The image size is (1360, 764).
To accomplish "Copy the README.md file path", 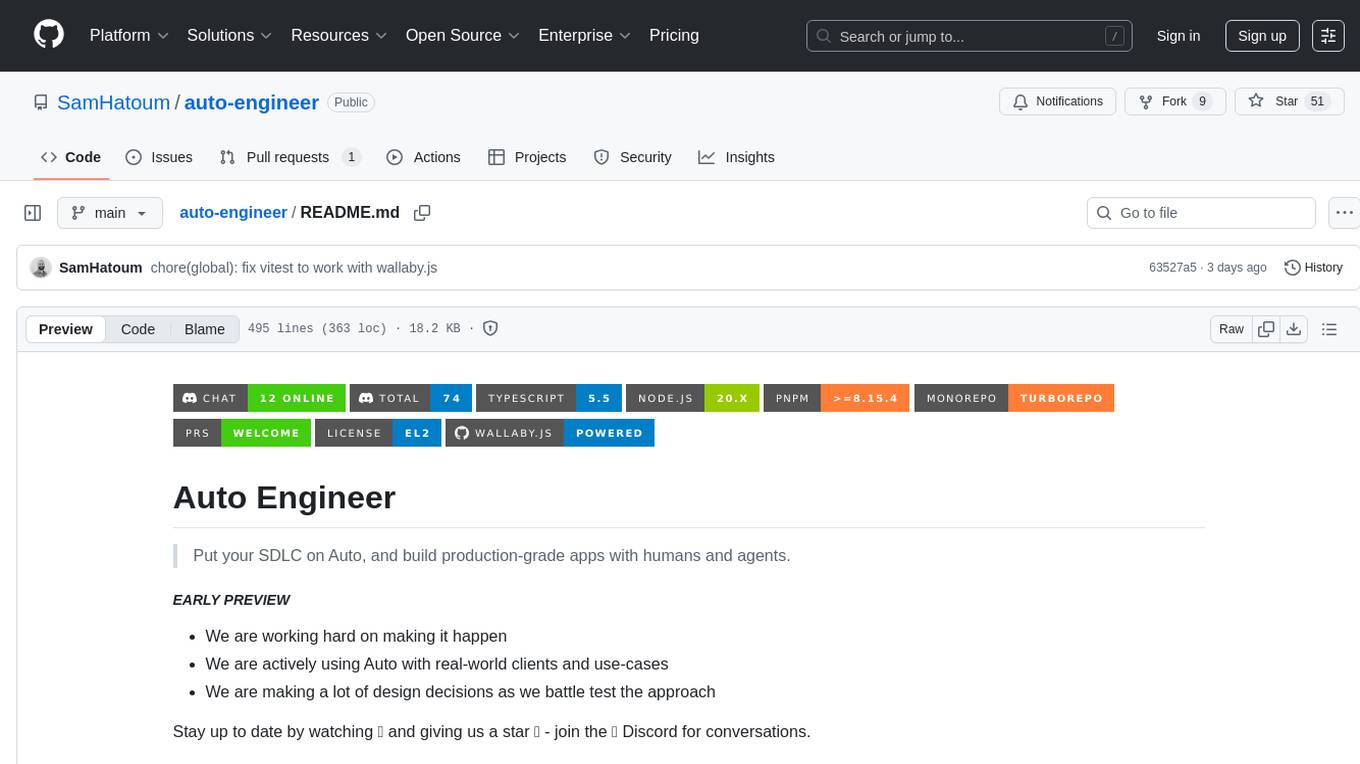I will [x=422, y=213].
